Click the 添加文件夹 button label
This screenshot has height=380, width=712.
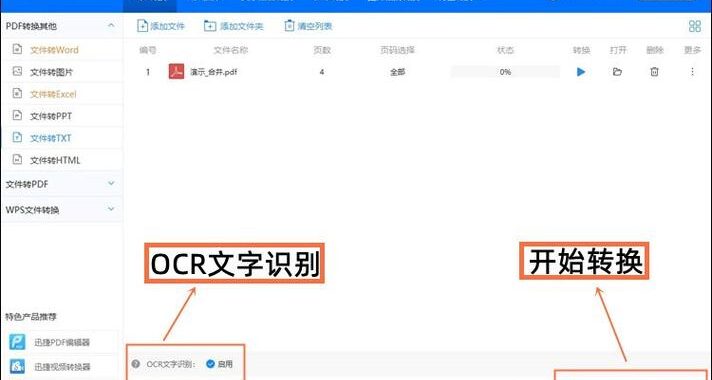click(x=242, y=26)
